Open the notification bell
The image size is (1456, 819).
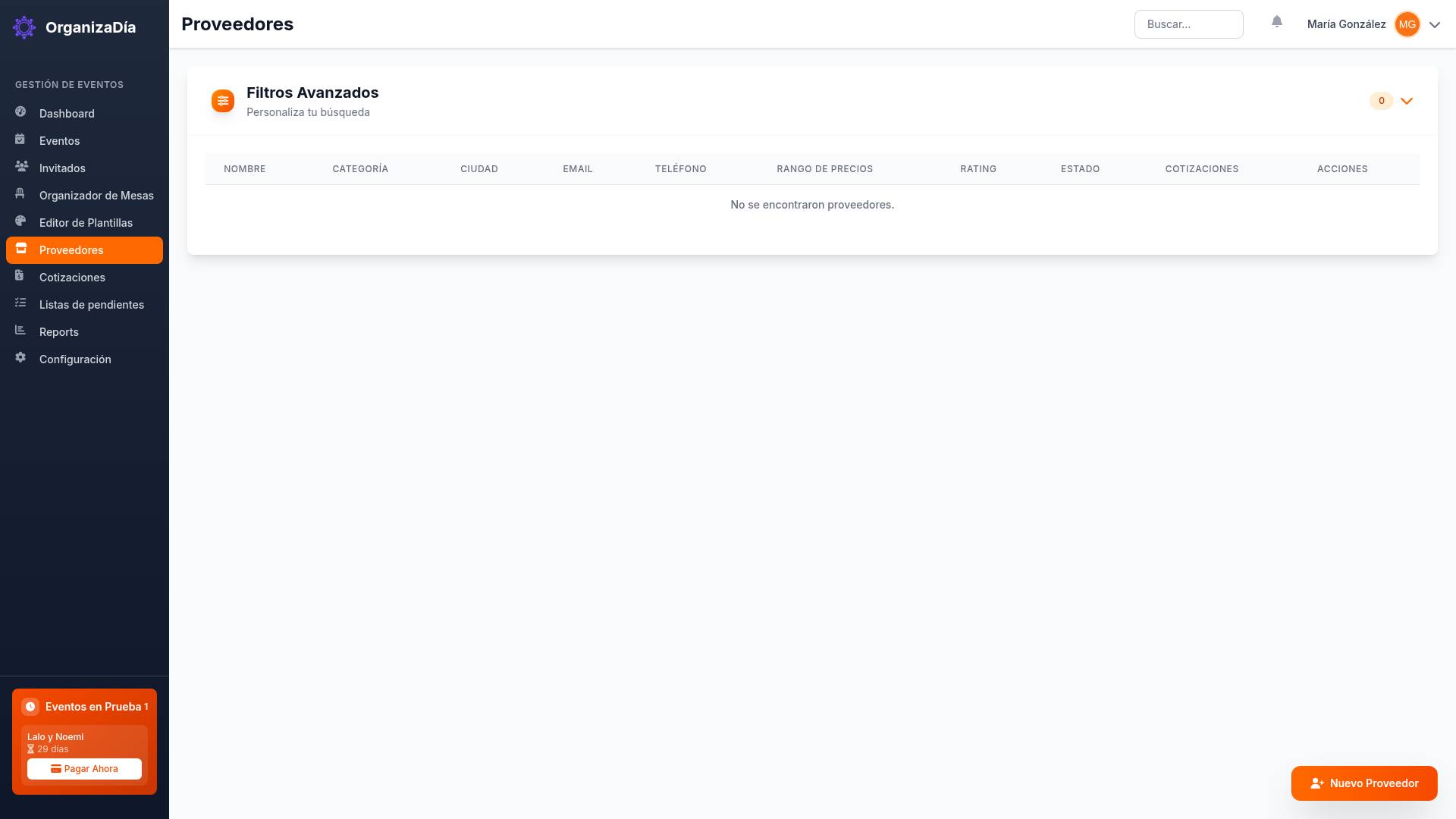tap(1277, 22)
